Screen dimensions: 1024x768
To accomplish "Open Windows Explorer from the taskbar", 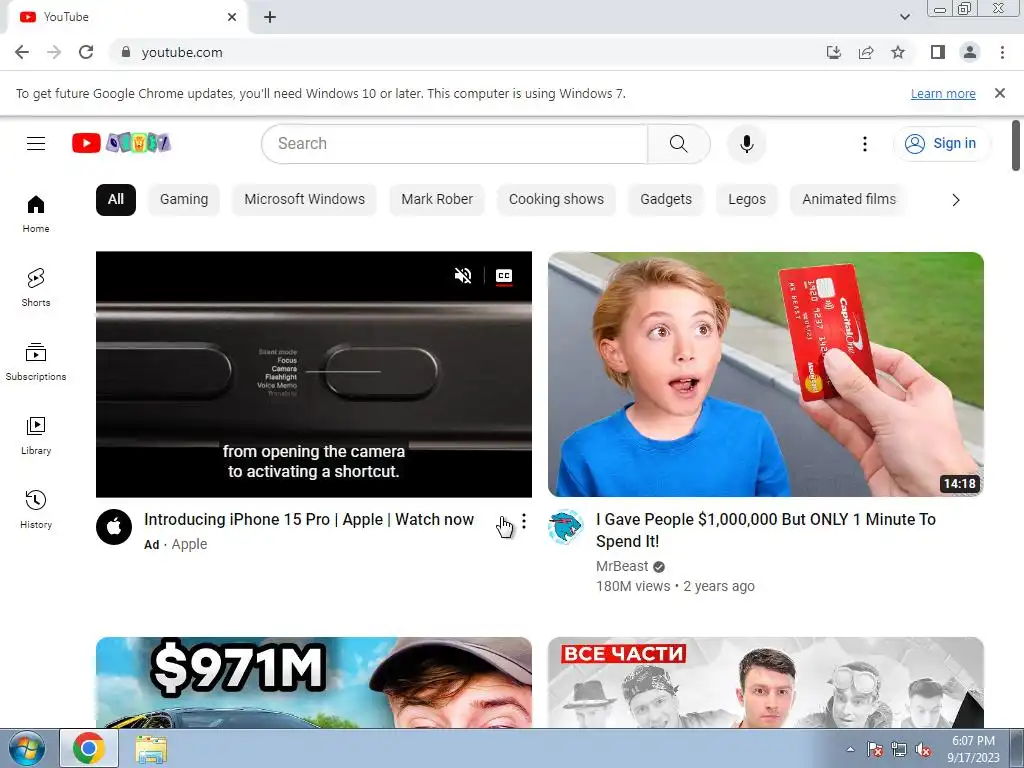I will pos(151,748).
